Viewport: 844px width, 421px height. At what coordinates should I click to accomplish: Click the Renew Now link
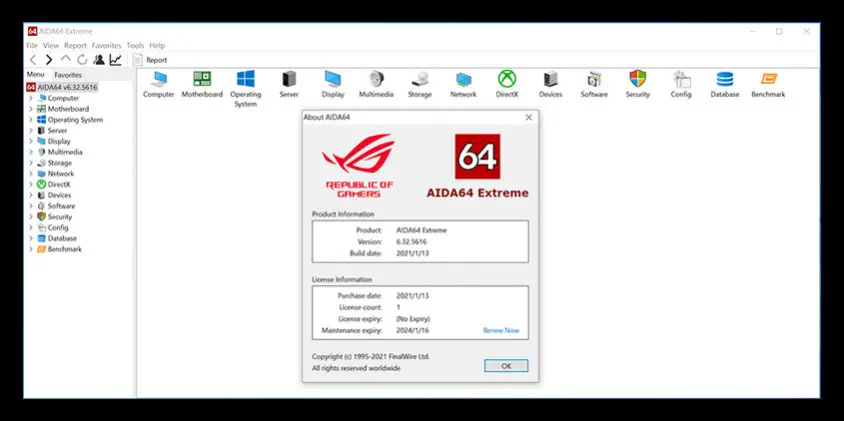[501, 330]
